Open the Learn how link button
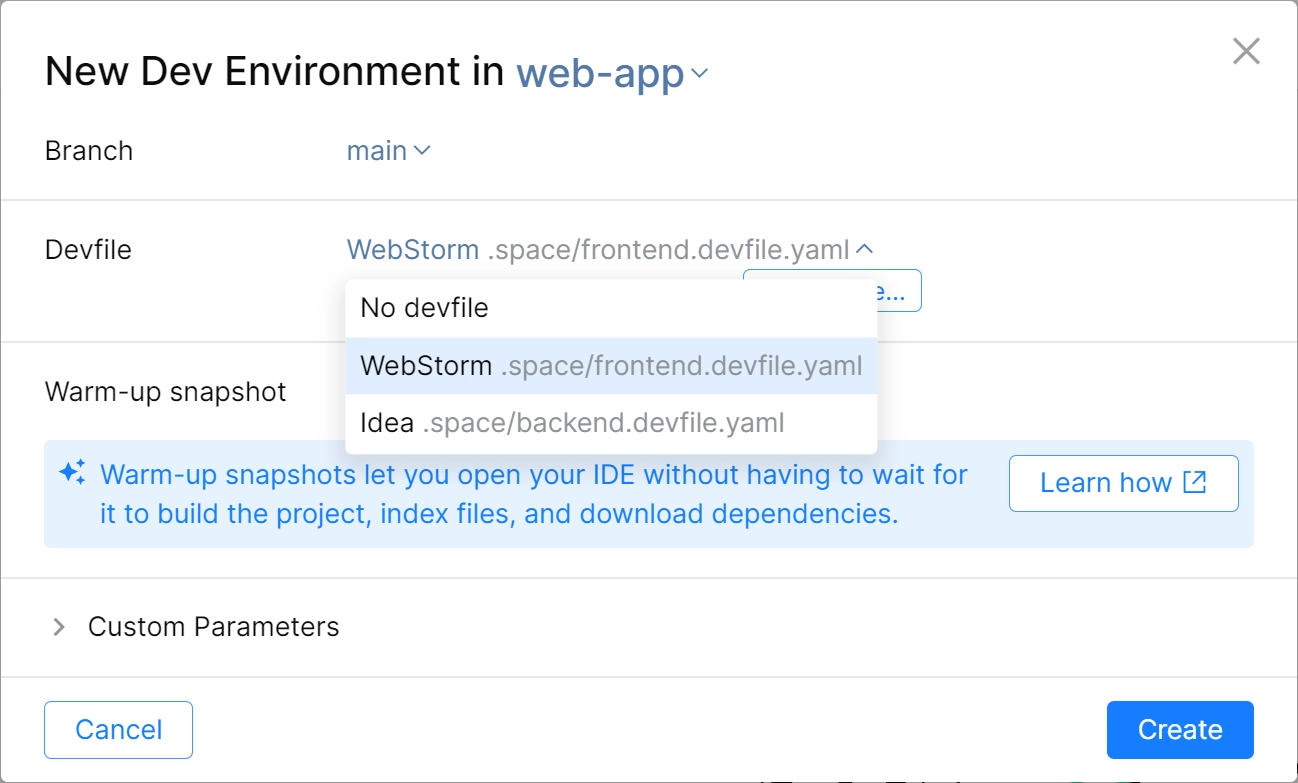Image resolution: width=1298 pixels, height=783 pixels. [1123, 483]
